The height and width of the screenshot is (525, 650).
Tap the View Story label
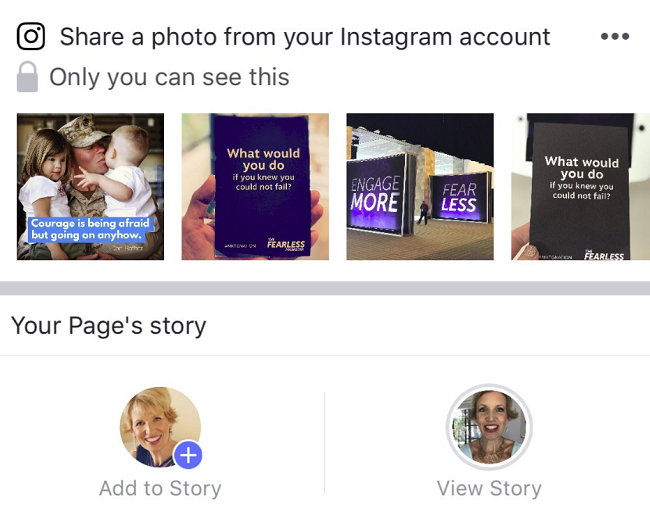click(x=489, y=488)
